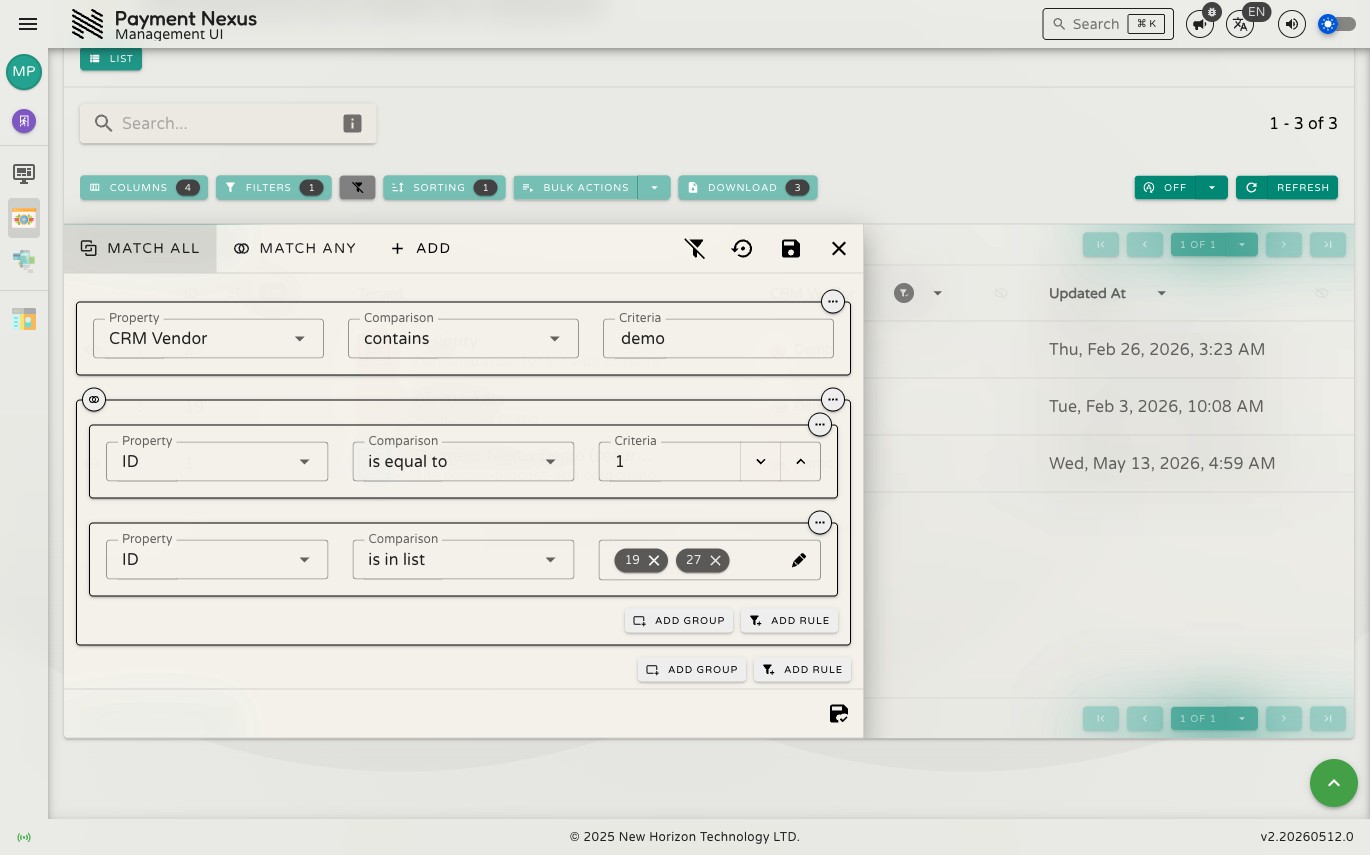This screenshot has height=855, width=1370.
Task: Click the DOWNLOAD button
Action: (x=748, y=187)
